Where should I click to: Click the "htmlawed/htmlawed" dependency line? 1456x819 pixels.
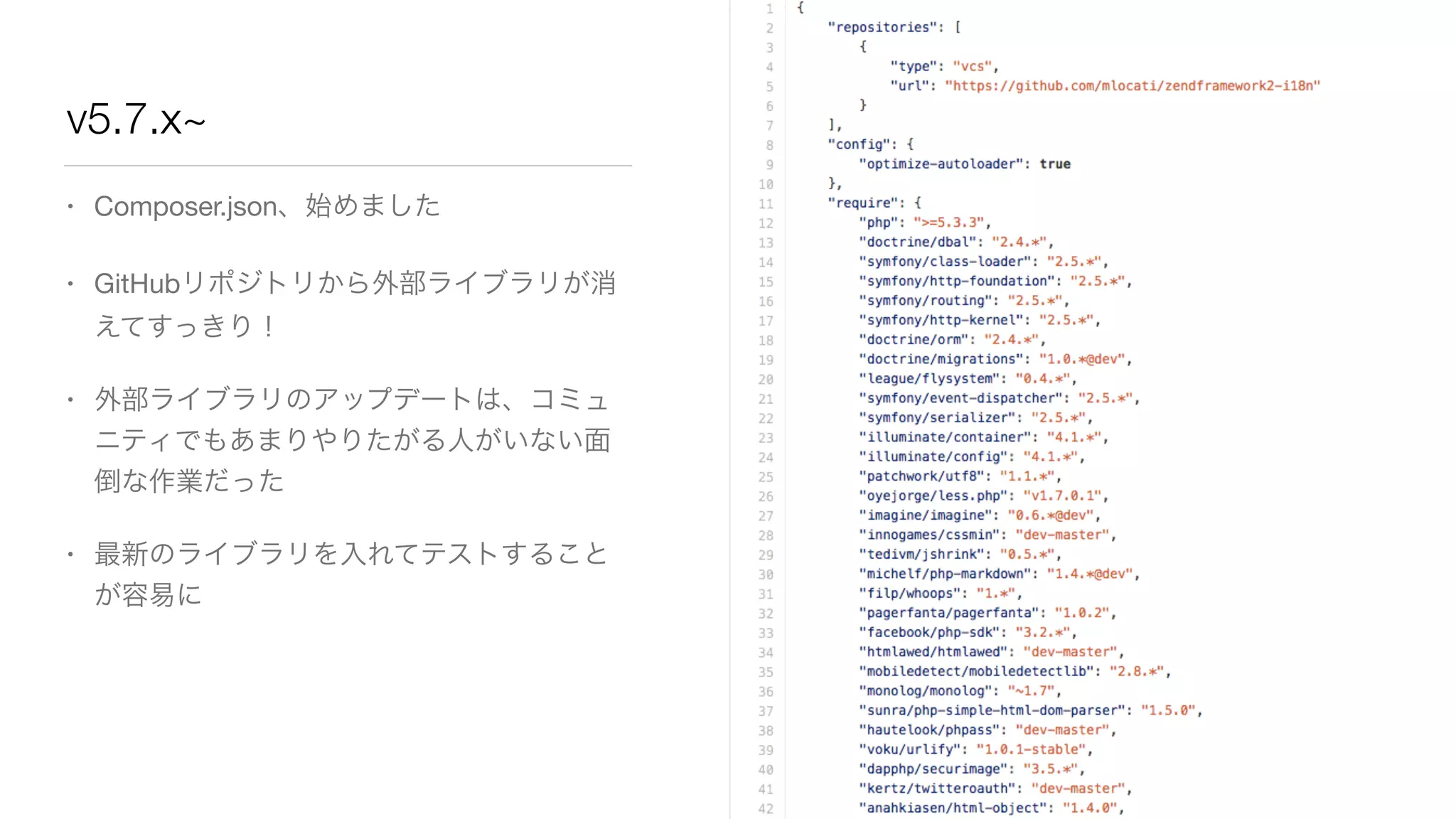991,653
